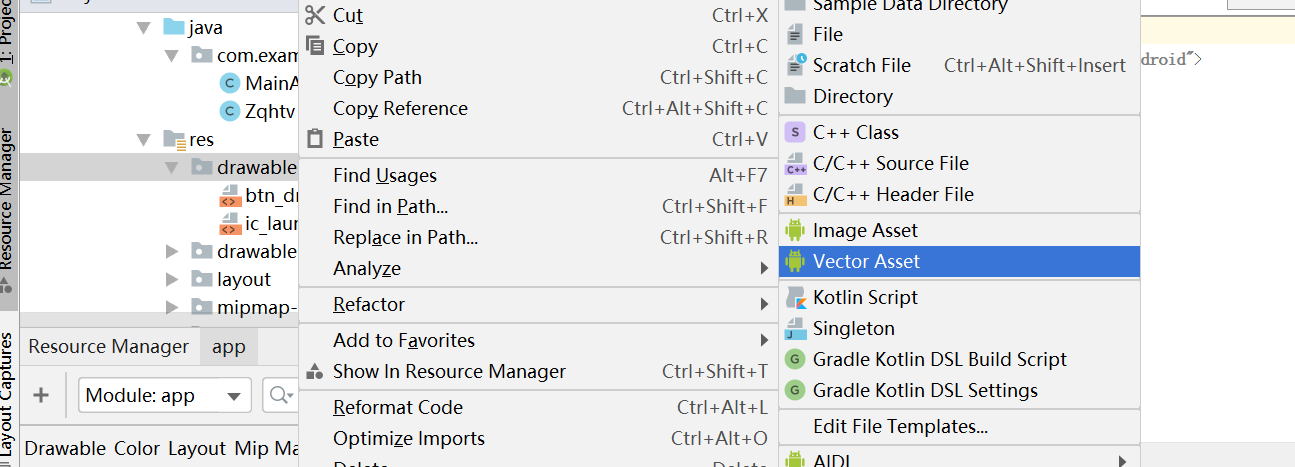Image resolution: width=1295 pixels, height=467 pixels.
Task: Switch to the app tab
Action: point(229,346)
